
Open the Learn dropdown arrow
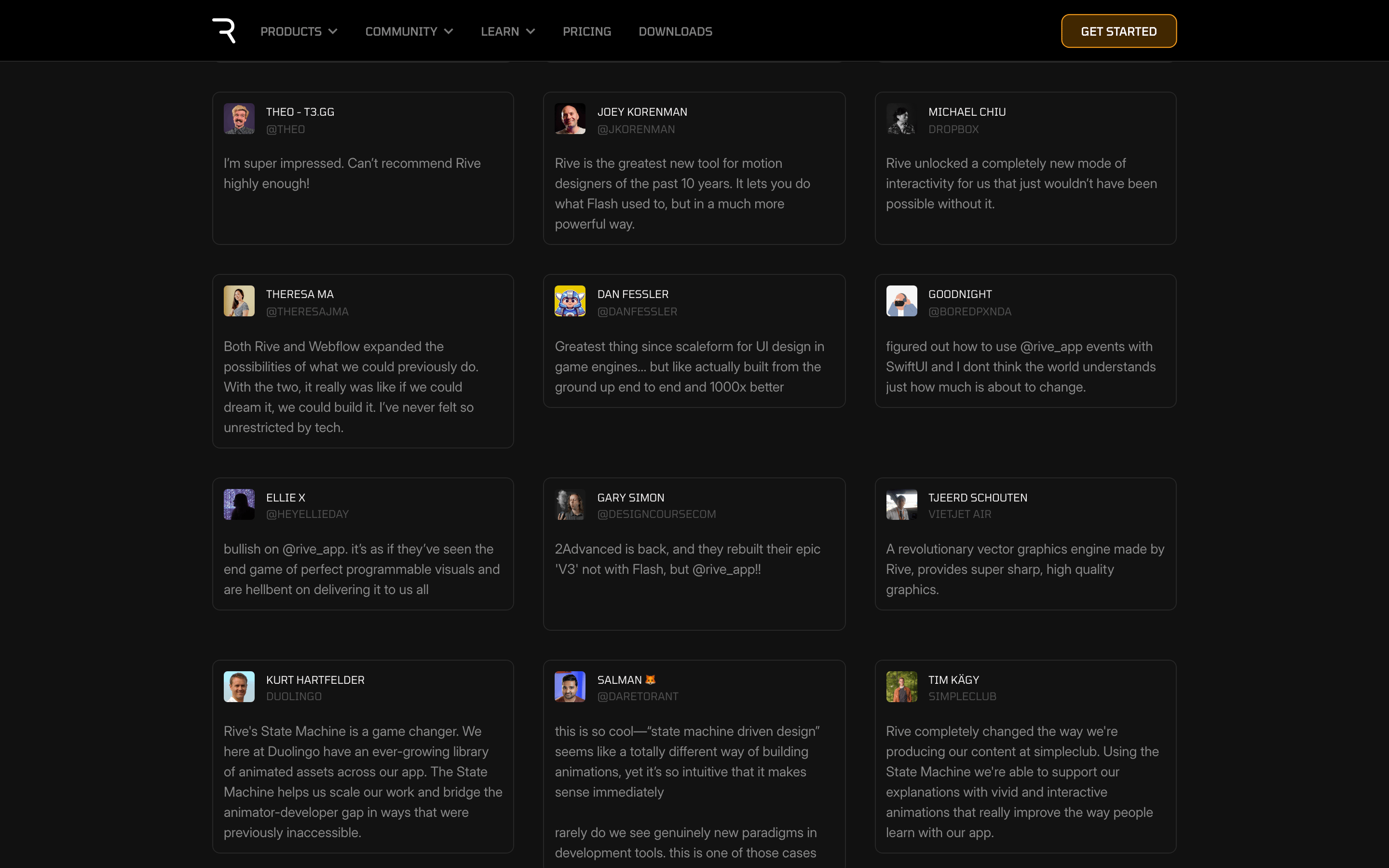[x=531, y=31]
